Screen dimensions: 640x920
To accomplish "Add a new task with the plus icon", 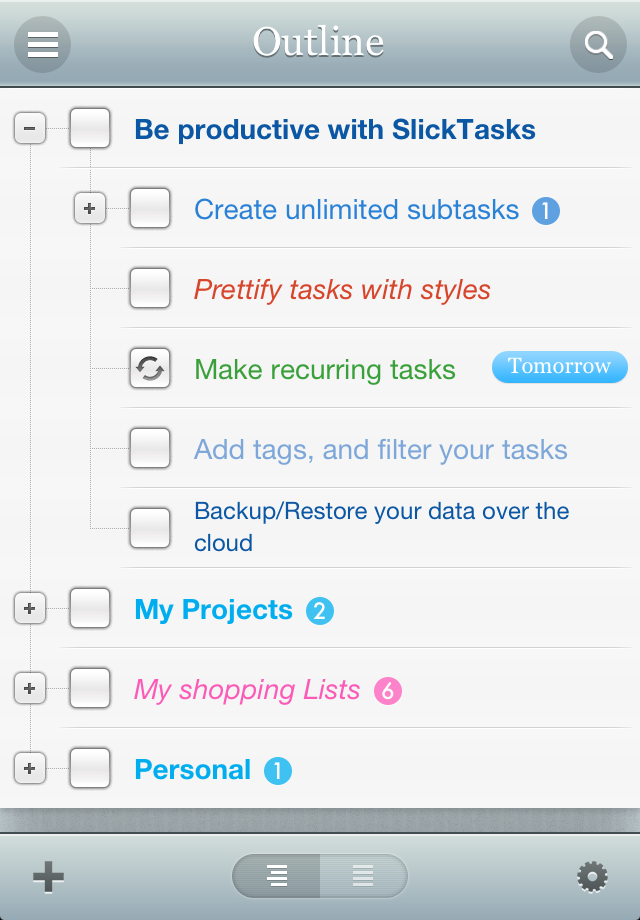I will click(48, 877).
